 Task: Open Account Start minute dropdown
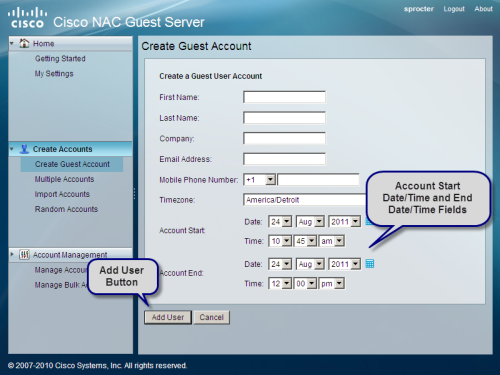[305, 241]
